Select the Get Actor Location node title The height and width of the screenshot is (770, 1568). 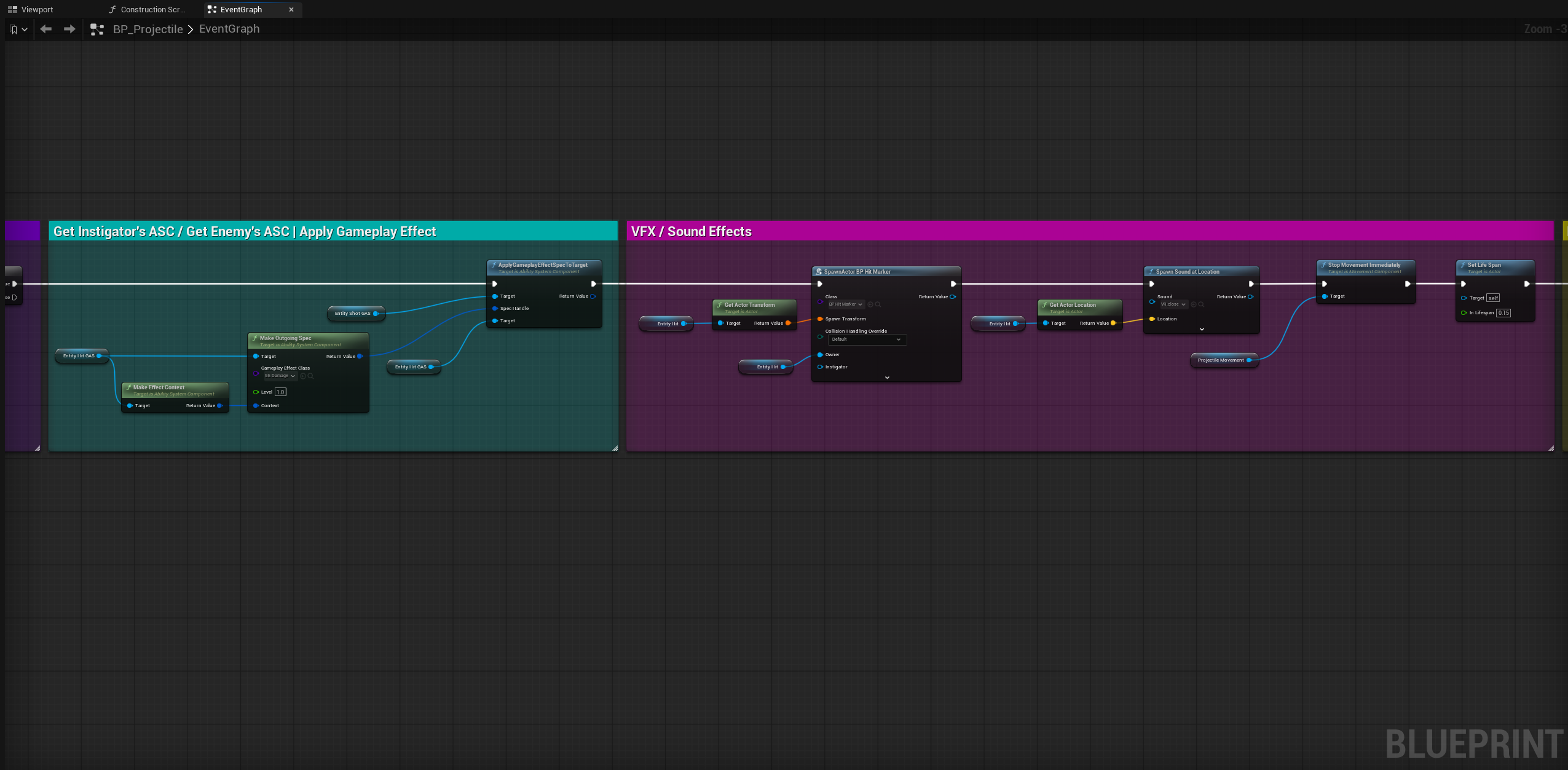1073,305
